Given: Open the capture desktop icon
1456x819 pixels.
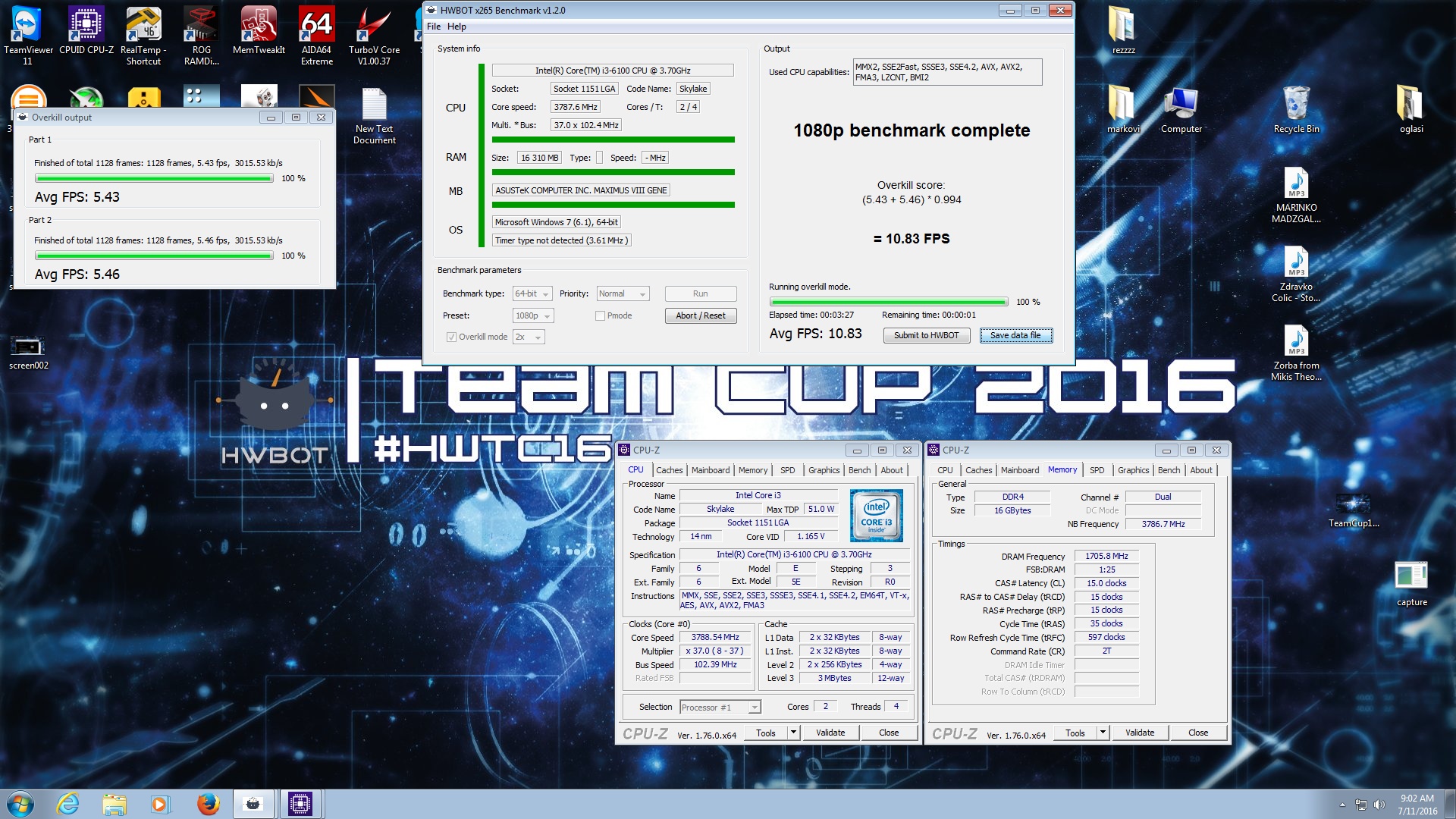Looking at the screenshot, I should (1411, 583).
